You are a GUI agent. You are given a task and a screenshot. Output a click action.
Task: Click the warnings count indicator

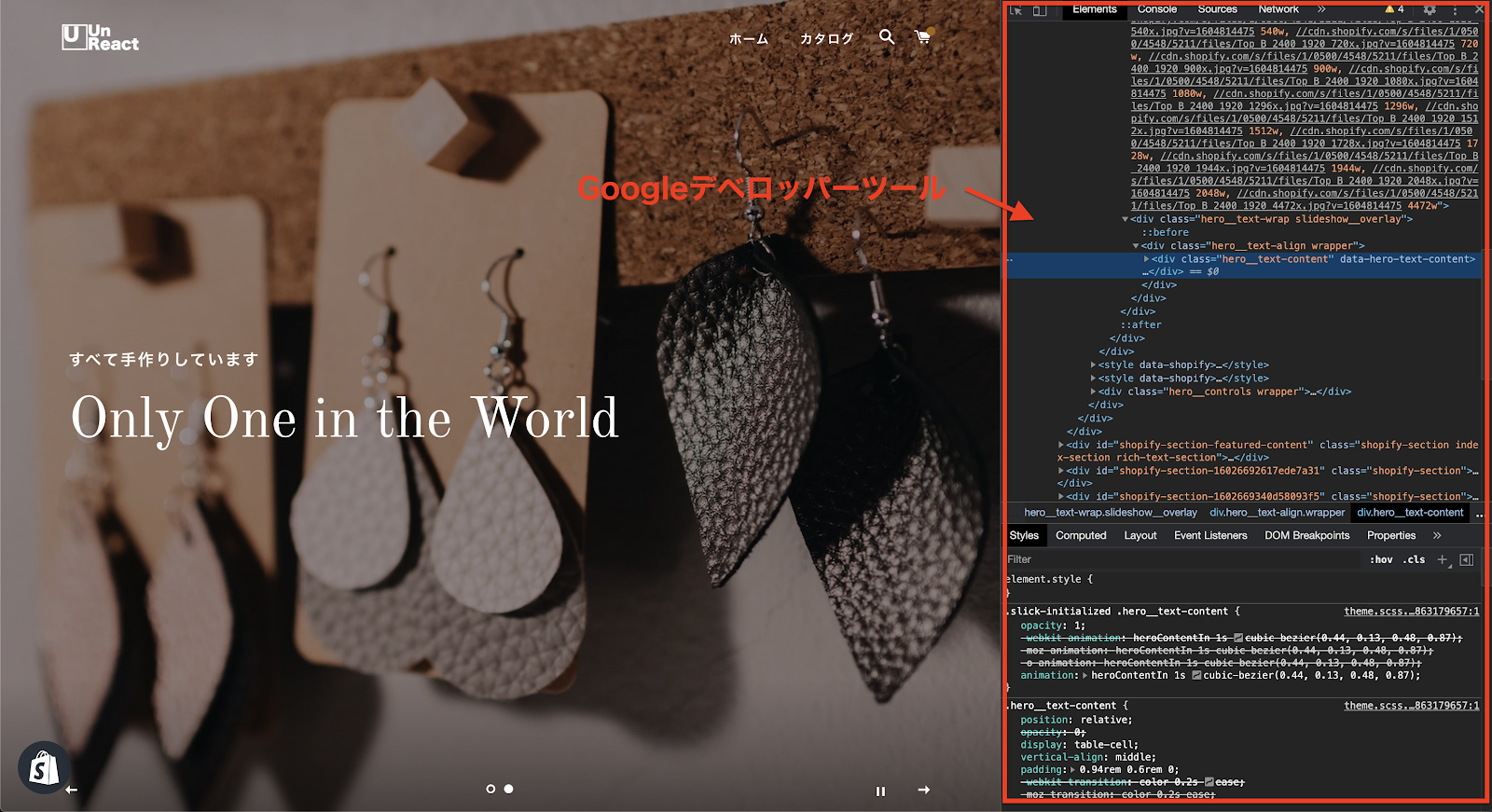coord(1395,9)
